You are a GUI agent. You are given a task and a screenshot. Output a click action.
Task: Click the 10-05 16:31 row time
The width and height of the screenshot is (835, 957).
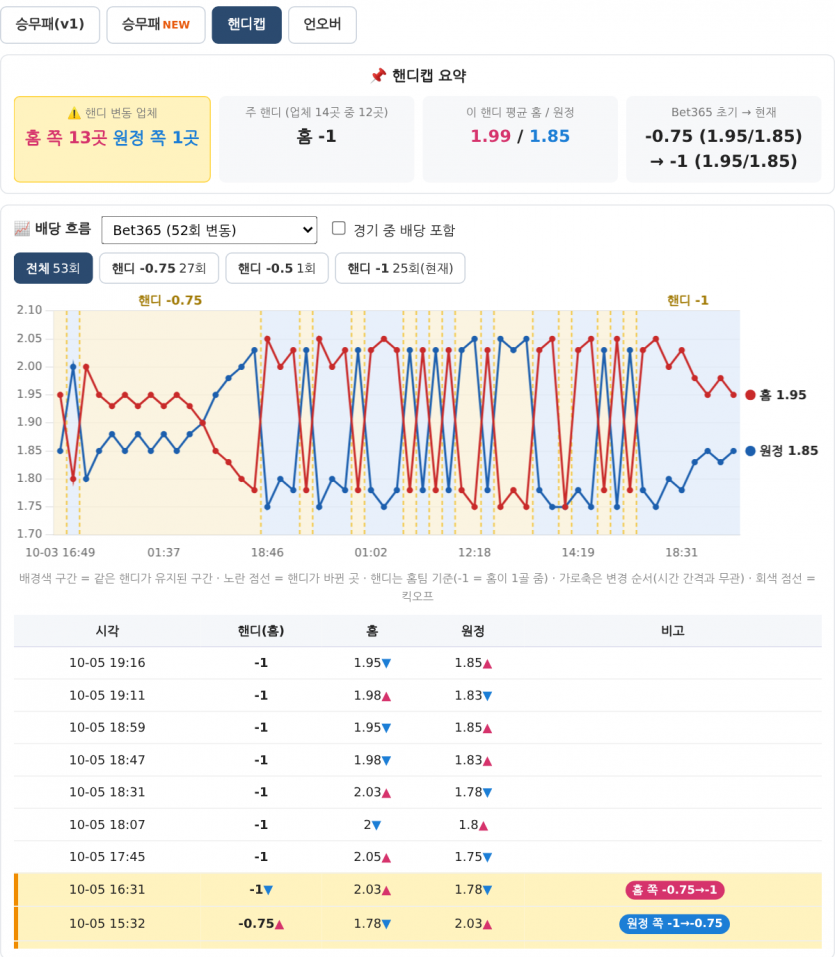point(107,890)
